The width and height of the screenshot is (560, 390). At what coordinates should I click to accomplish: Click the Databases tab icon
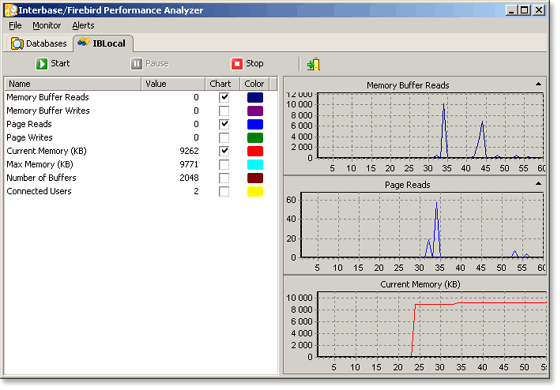17,44
